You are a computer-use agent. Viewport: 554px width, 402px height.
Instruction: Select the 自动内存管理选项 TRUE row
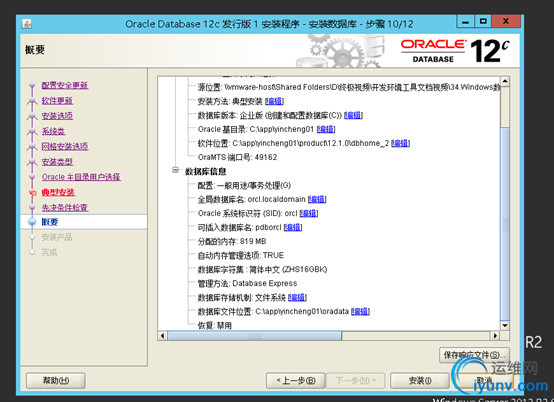click(241, 255)
